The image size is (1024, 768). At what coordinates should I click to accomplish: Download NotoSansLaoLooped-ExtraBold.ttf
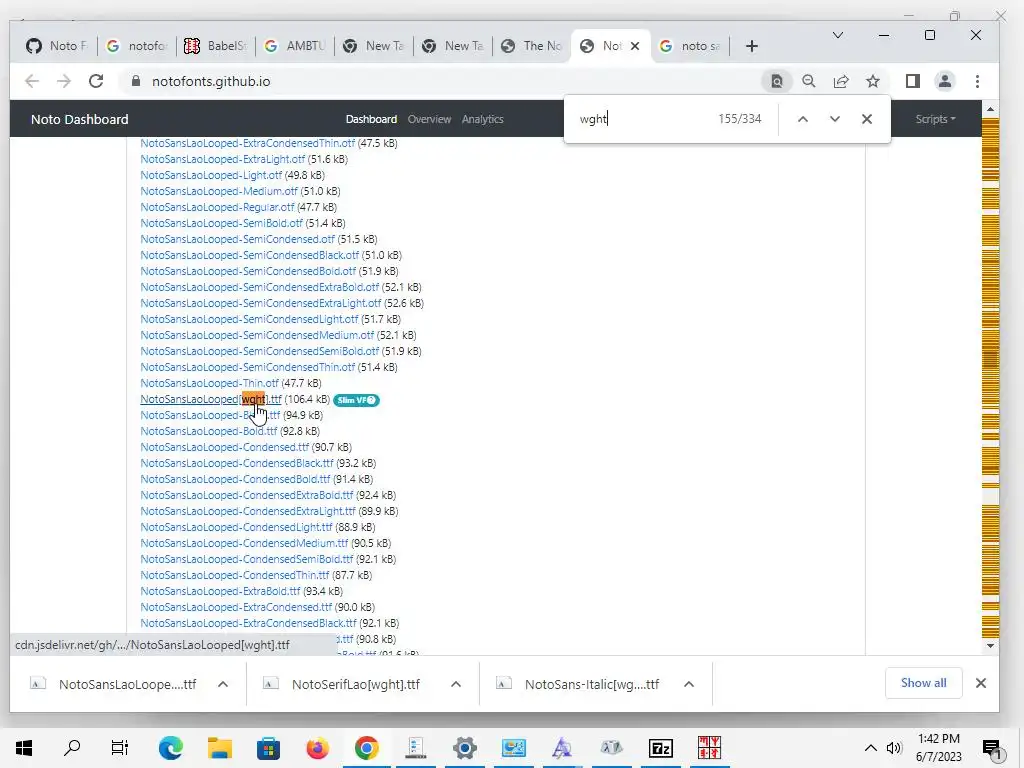tap(220, 591)
